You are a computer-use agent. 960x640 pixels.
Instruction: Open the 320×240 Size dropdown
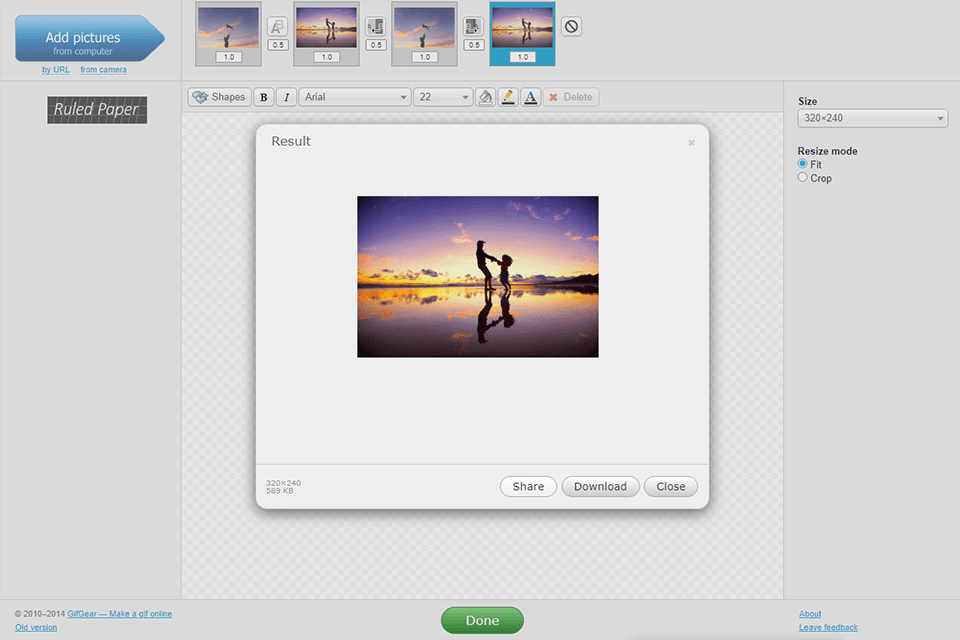point(871,117)
